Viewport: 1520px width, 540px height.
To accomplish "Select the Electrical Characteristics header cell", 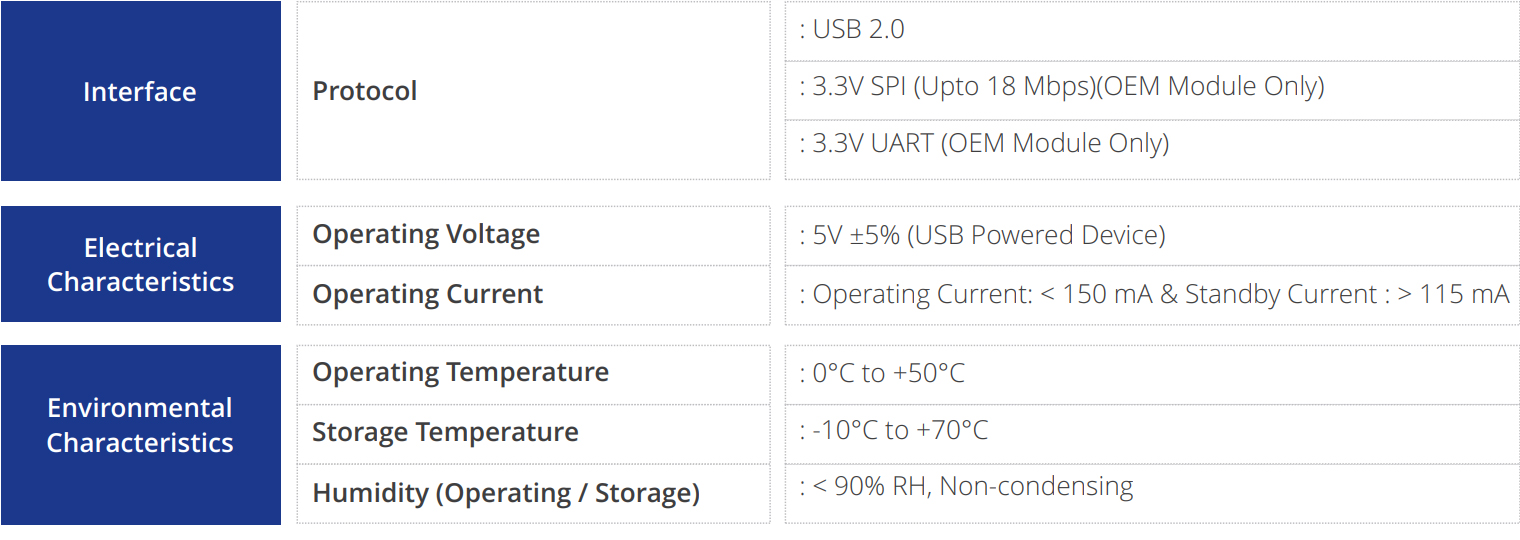I will 140,265.
